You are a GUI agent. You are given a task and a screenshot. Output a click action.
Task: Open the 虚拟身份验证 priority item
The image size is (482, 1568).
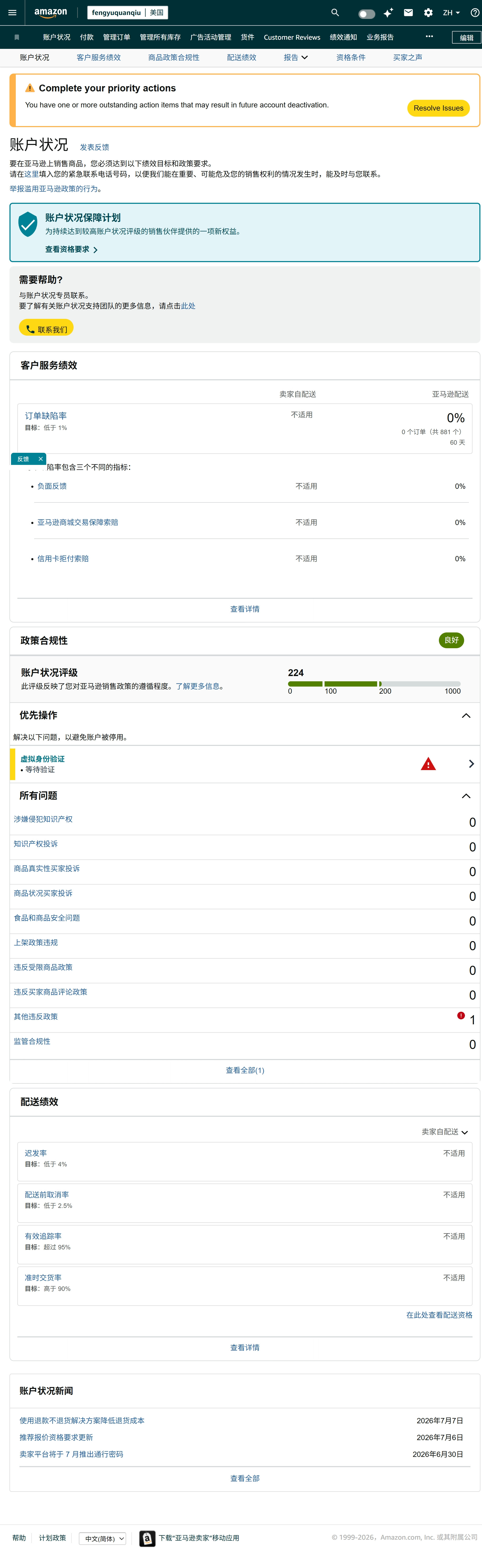click(43, 759)
